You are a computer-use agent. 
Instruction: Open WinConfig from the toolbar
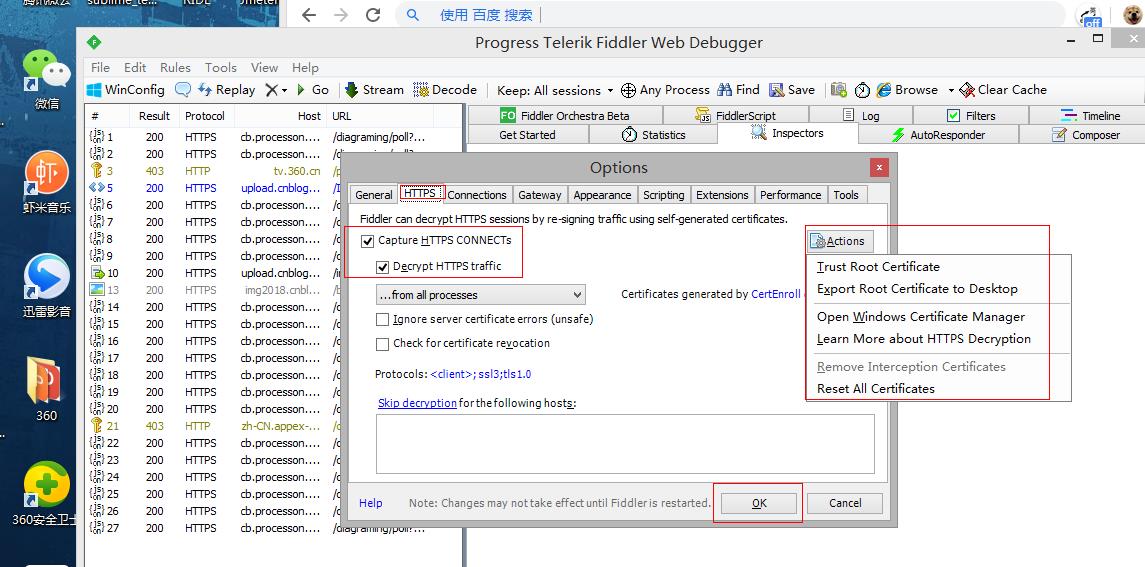(126, 90)
